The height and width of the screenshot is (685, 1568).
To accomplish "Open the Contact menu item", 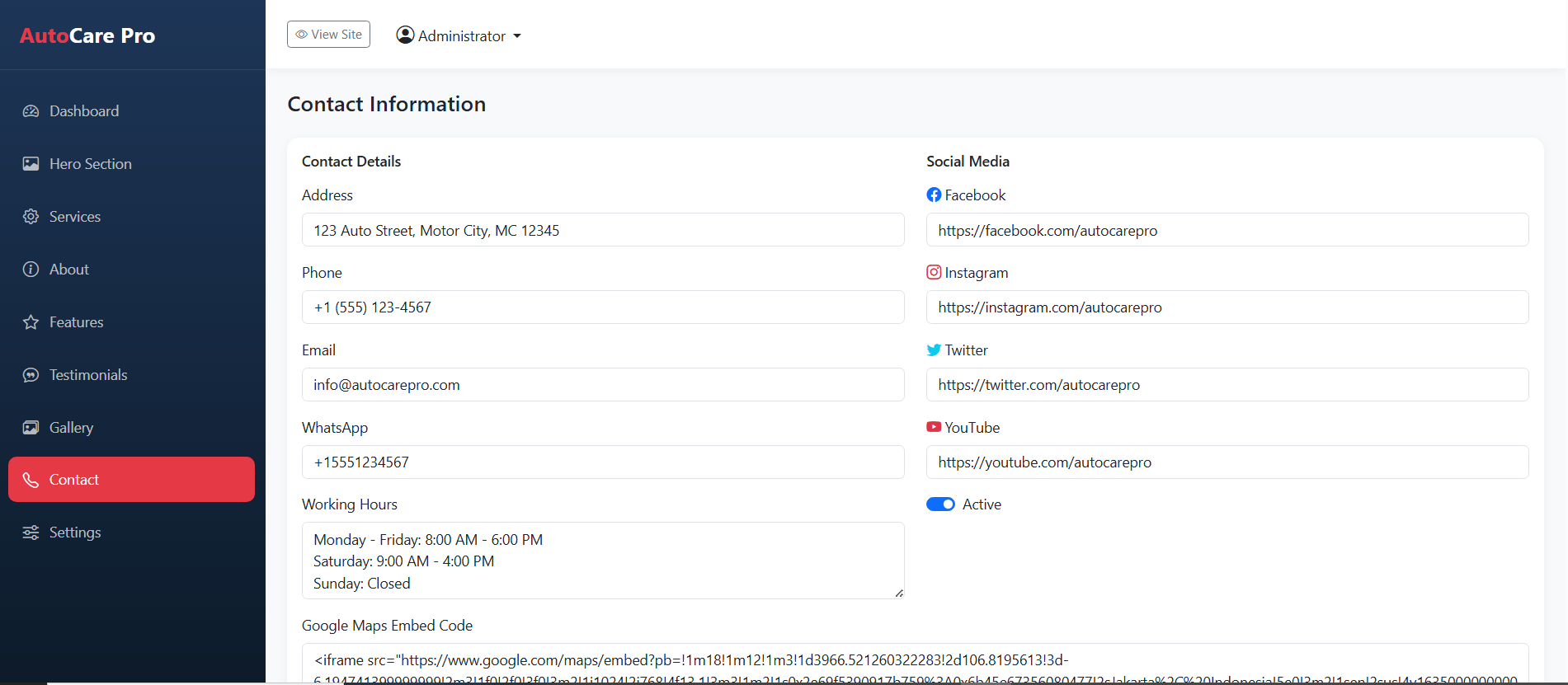I will [x=131, y=480].
